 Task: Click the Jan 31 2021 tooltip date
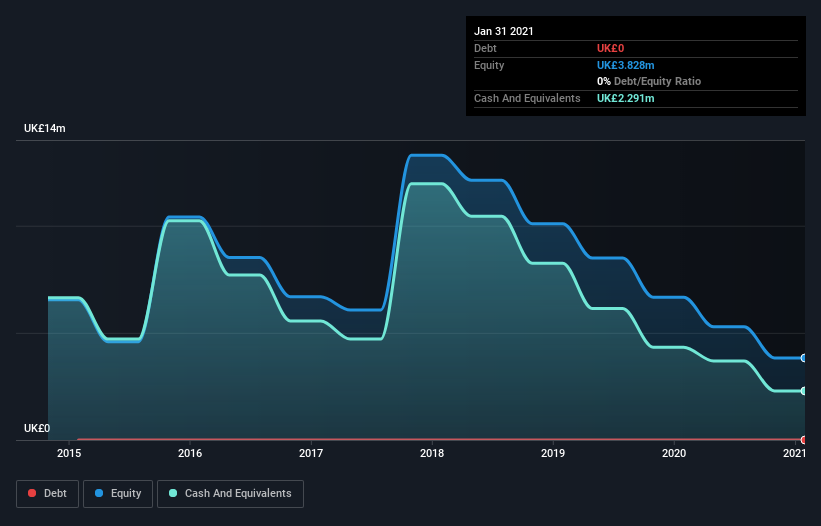tap(504, 31)
